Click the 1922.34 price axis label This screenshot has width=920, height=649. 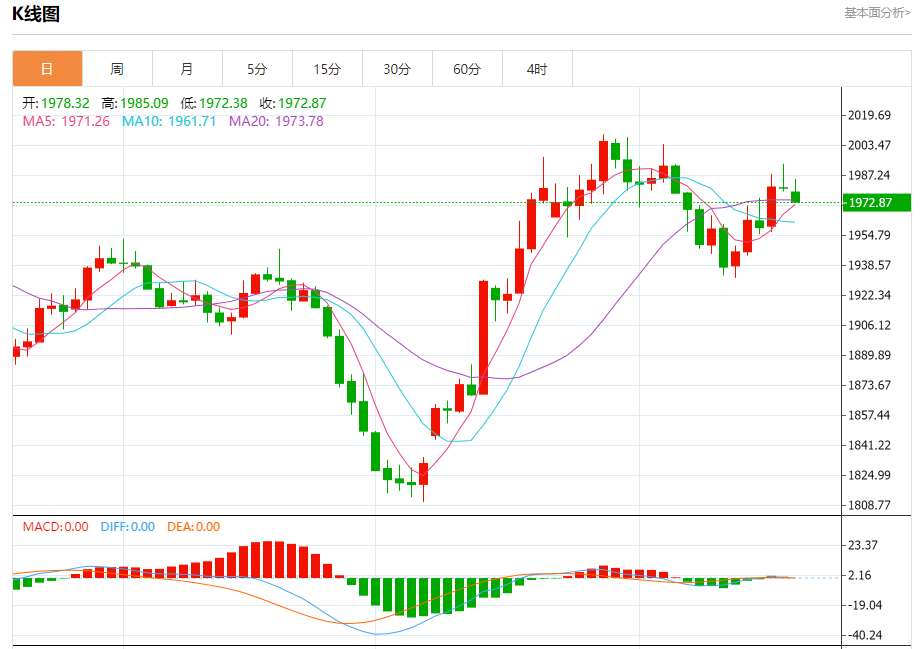click(869, 295)
